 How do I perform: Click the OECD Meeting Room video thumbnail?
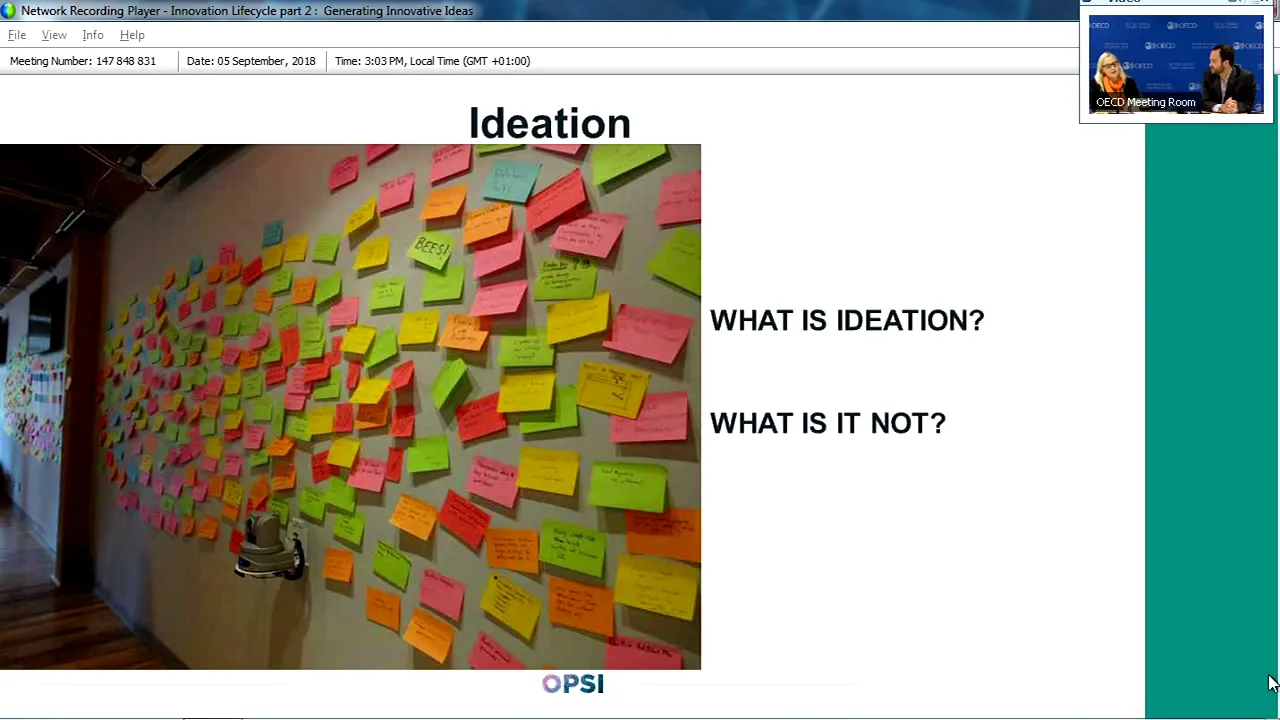(1176, 63)
